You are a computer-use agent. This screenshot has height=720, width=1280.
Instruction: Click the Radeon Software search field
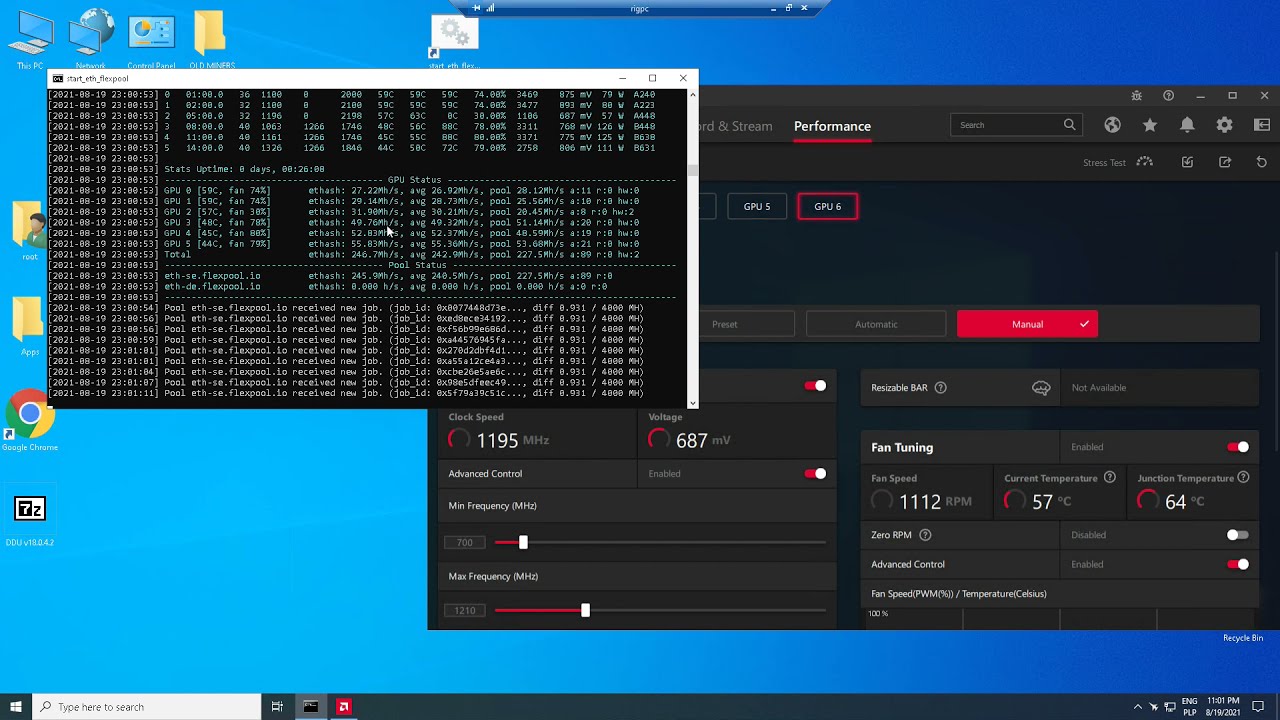[x=1017, y=125]
